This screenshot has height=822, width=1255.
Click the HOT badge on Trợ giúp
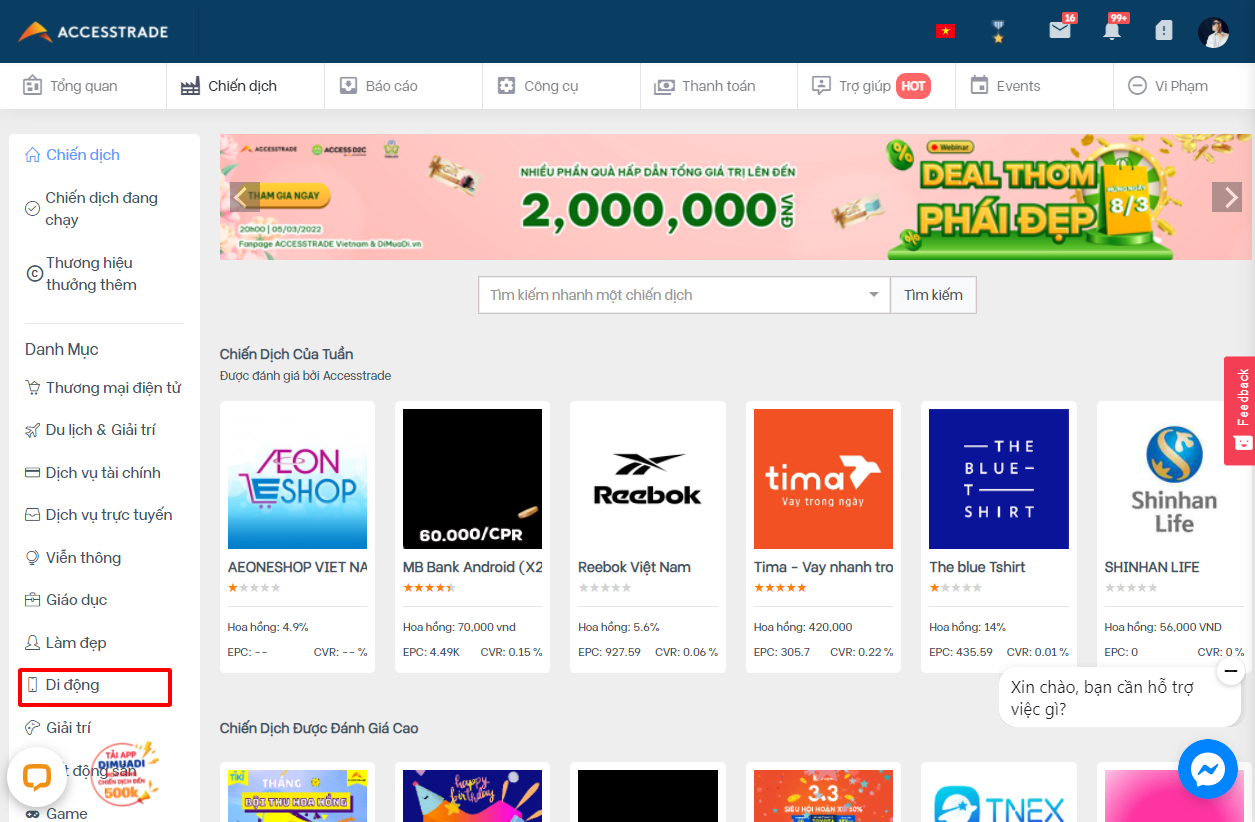[913, 86]
